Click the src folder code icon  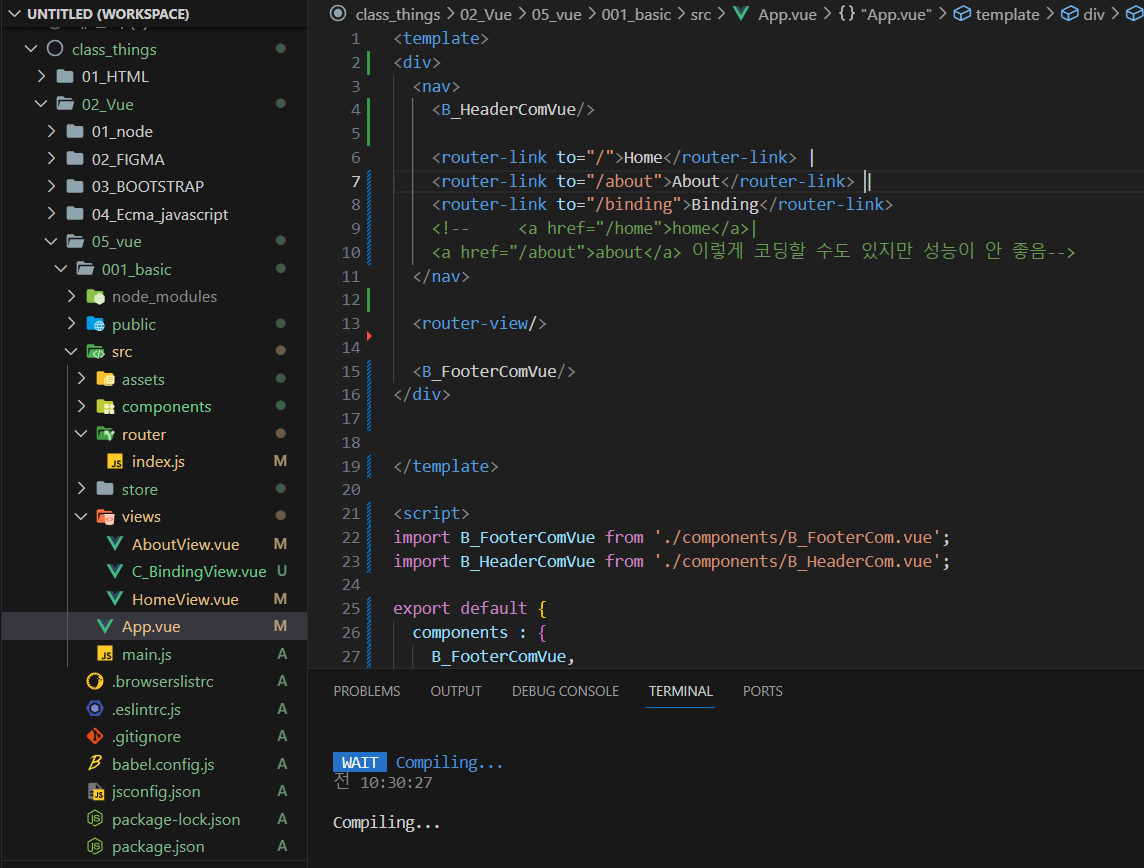[x=96, y=352]
